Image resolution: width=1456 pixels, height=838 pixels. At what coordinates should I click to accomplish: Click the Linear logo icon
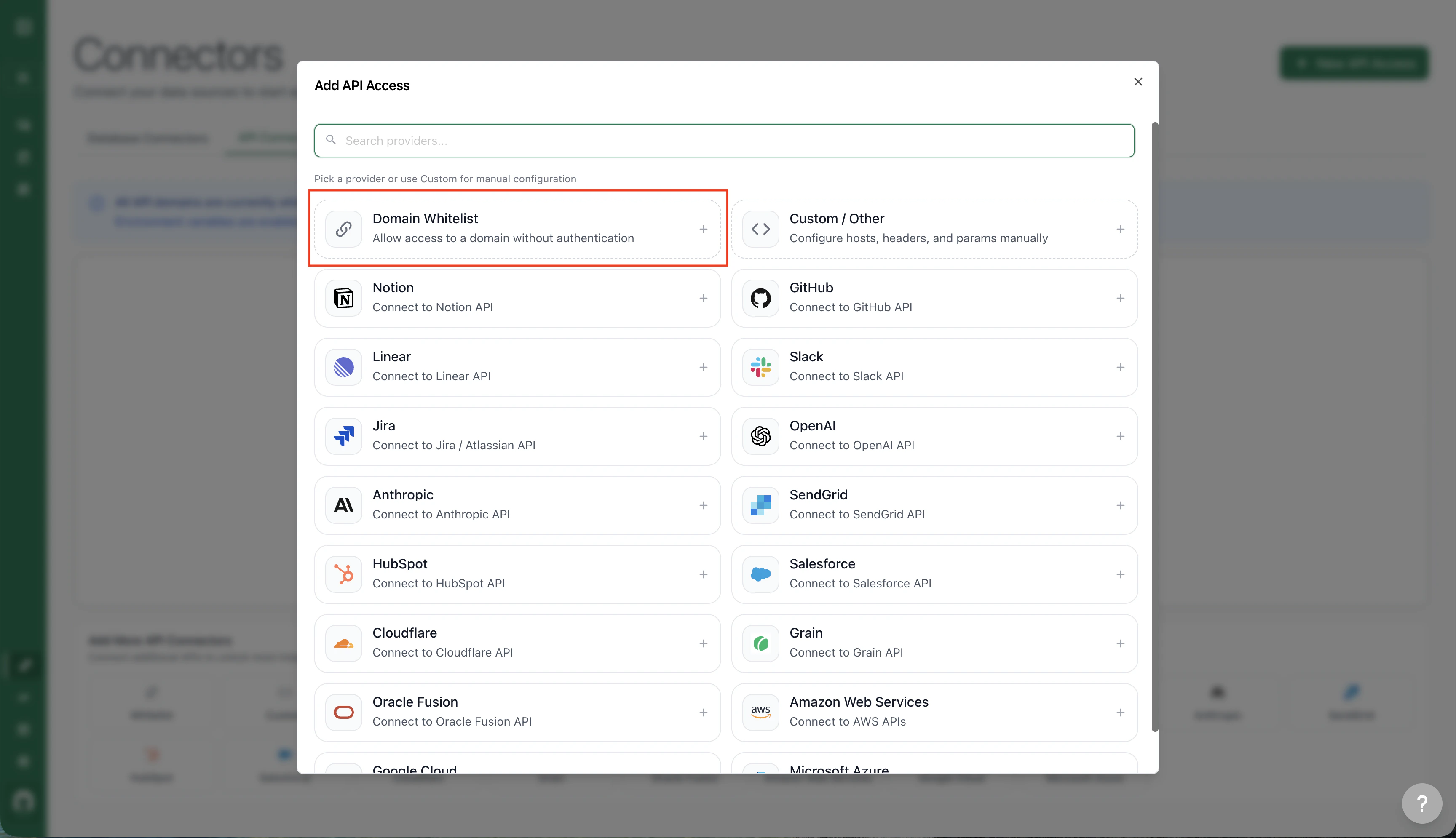344,367
